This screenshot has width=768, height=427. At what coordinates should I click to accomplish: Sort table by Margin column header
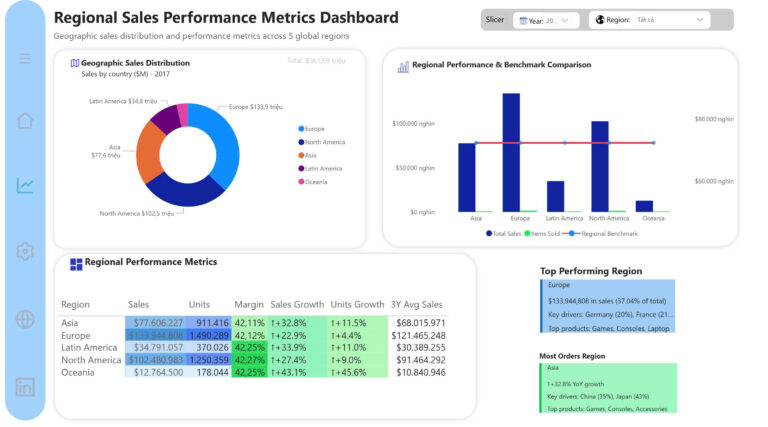(x=248, y=304)
